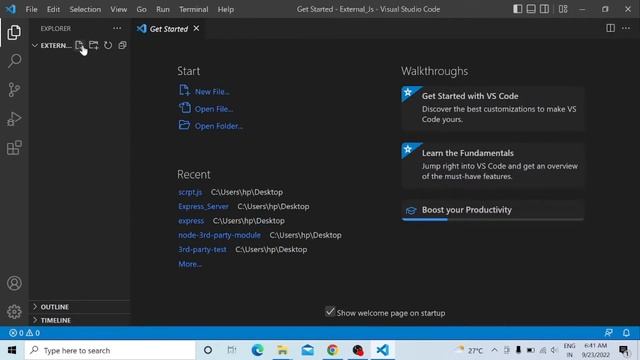Open the Go menu
This screenshot has width=640, height=360.
tap(141, 9)
